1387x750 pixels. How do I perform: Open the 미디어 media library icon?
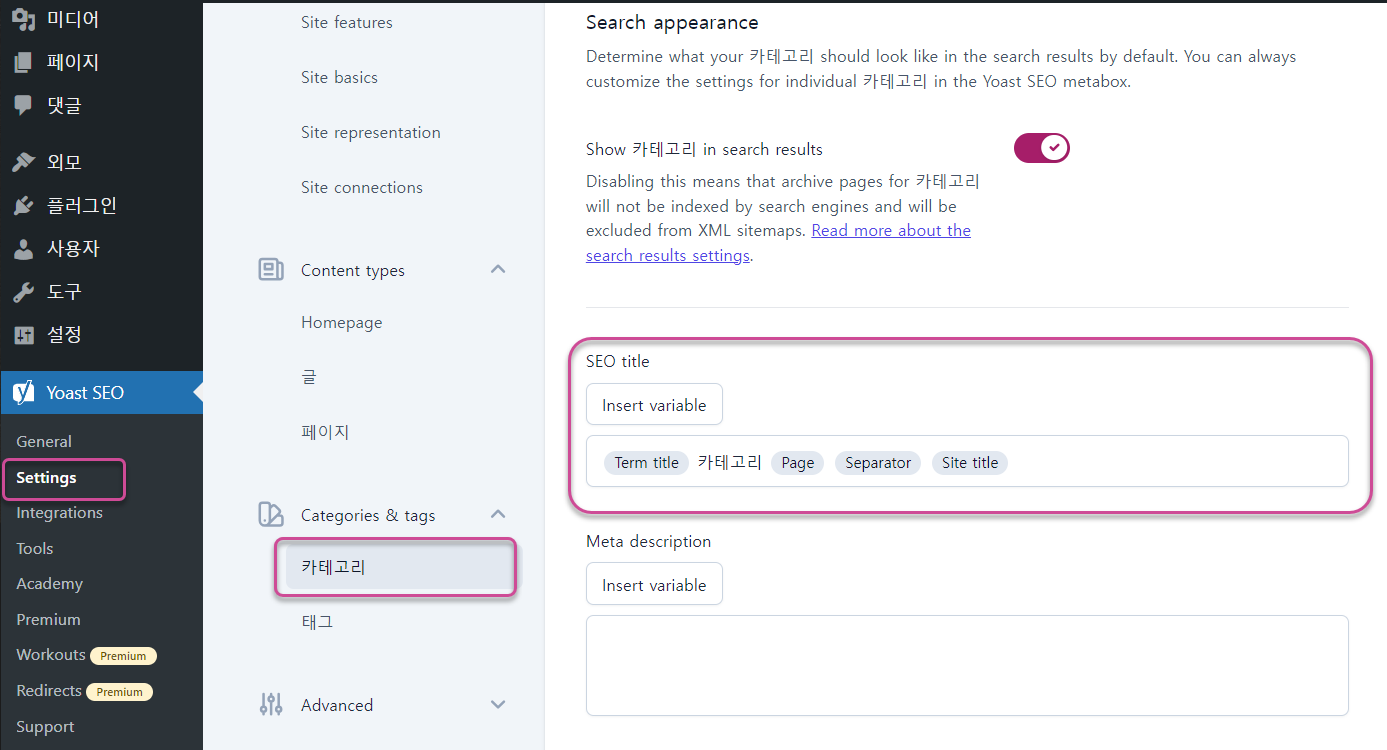pyautogui.click(x=24, y=18)
